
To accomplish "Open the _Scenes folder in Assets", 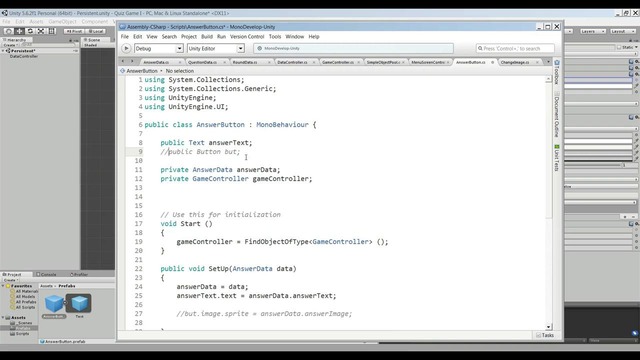I will [x=21, y=323].
